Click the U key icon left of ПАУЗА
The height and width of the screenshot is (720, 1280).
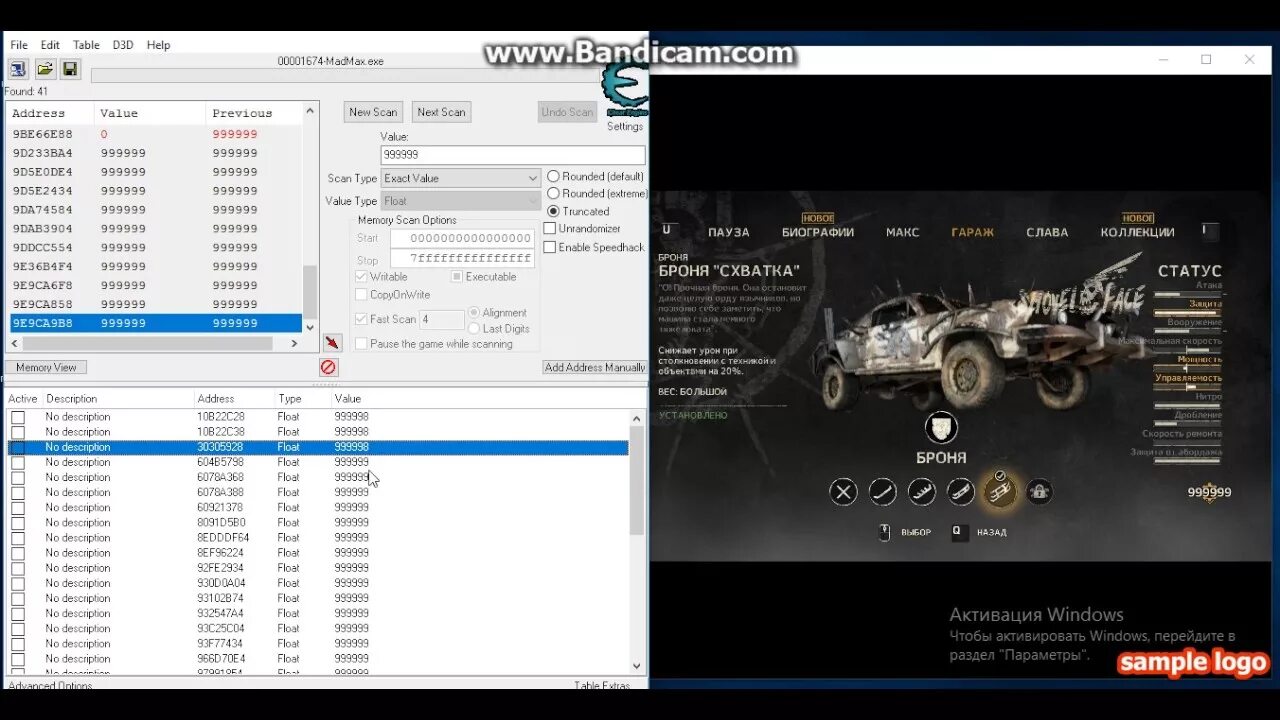667,230
